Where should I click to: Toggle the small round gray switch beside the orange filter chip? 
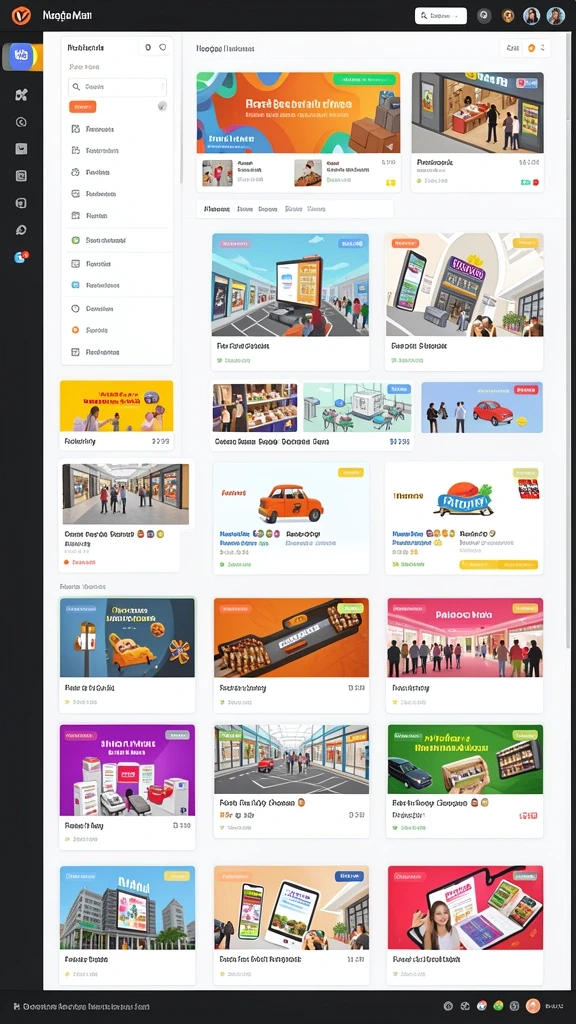coord(162,106)
